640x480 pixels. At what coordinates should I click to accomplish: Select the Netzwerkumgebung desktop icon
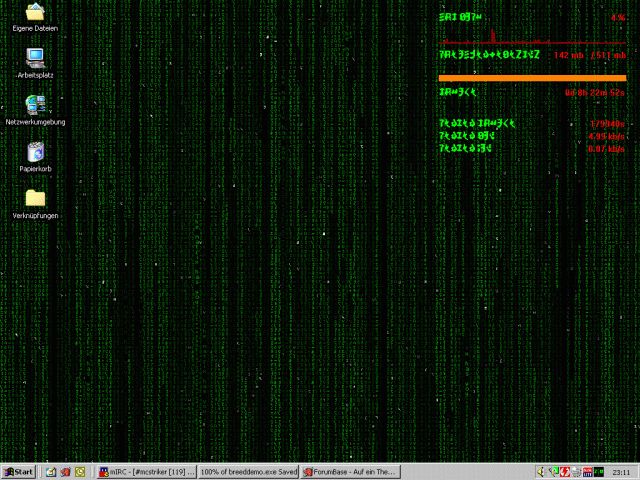(x=35, y=110)
